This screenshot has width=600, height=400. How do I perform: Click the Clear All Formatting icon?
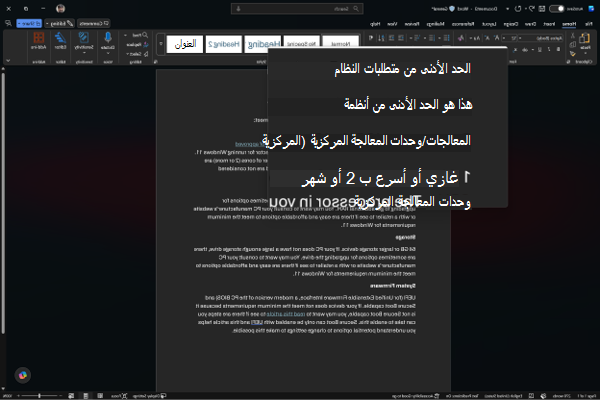coord(461,38)
